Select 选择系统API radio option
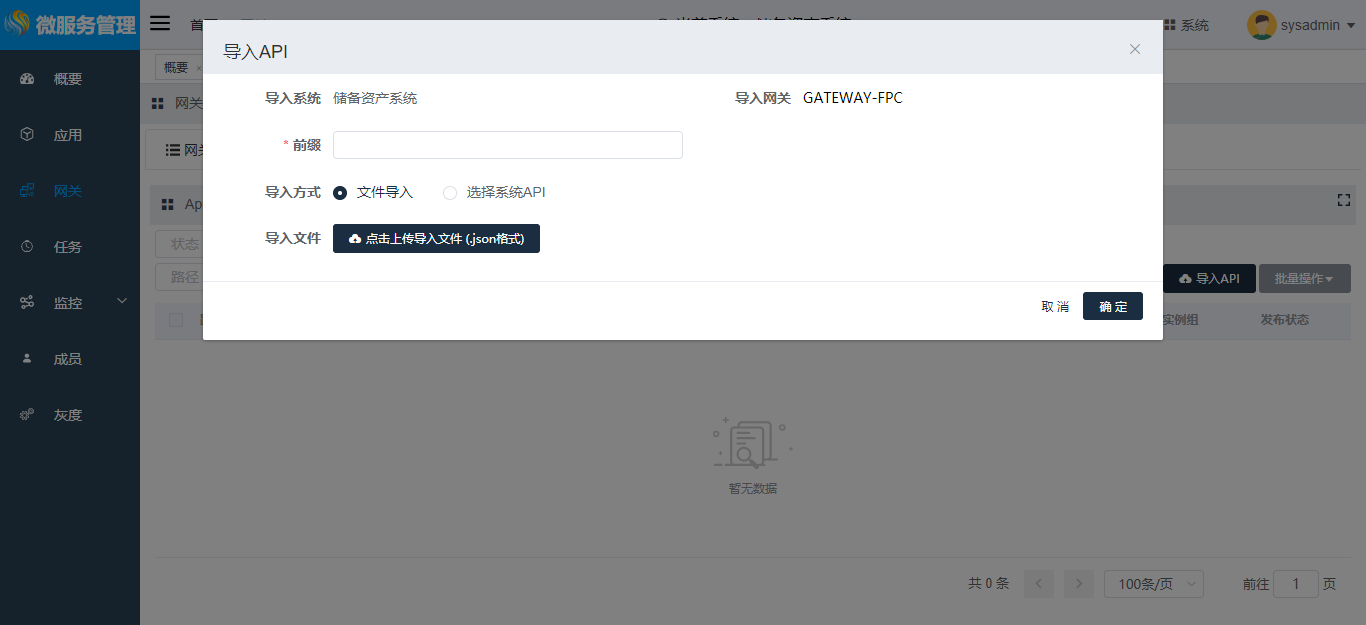1366x625 pixels. [x=451, y=193]
